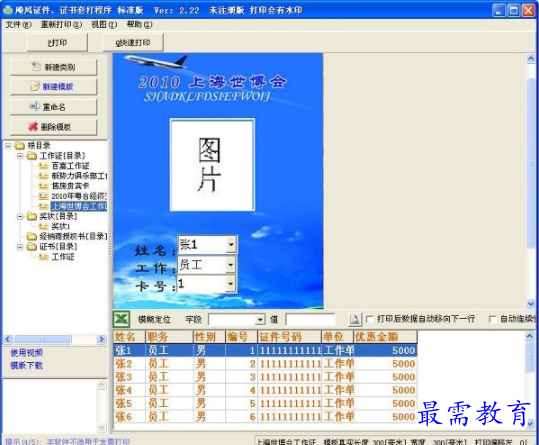Select the 张3 row in data table
Viewport: 539px width, 445px height.
[x=265, y=377]
